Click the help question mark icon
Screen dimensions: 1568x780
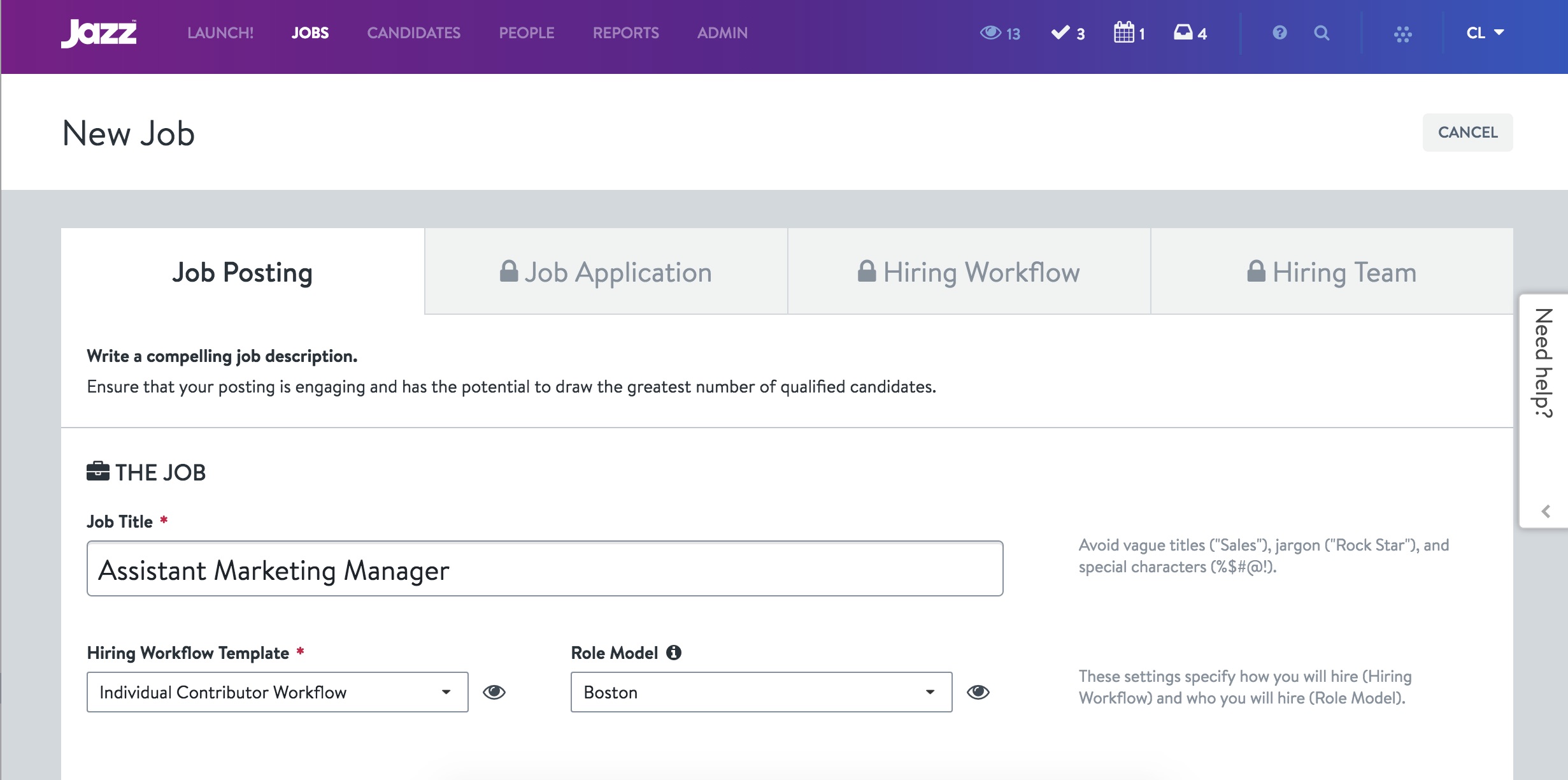pos(1279,32)
